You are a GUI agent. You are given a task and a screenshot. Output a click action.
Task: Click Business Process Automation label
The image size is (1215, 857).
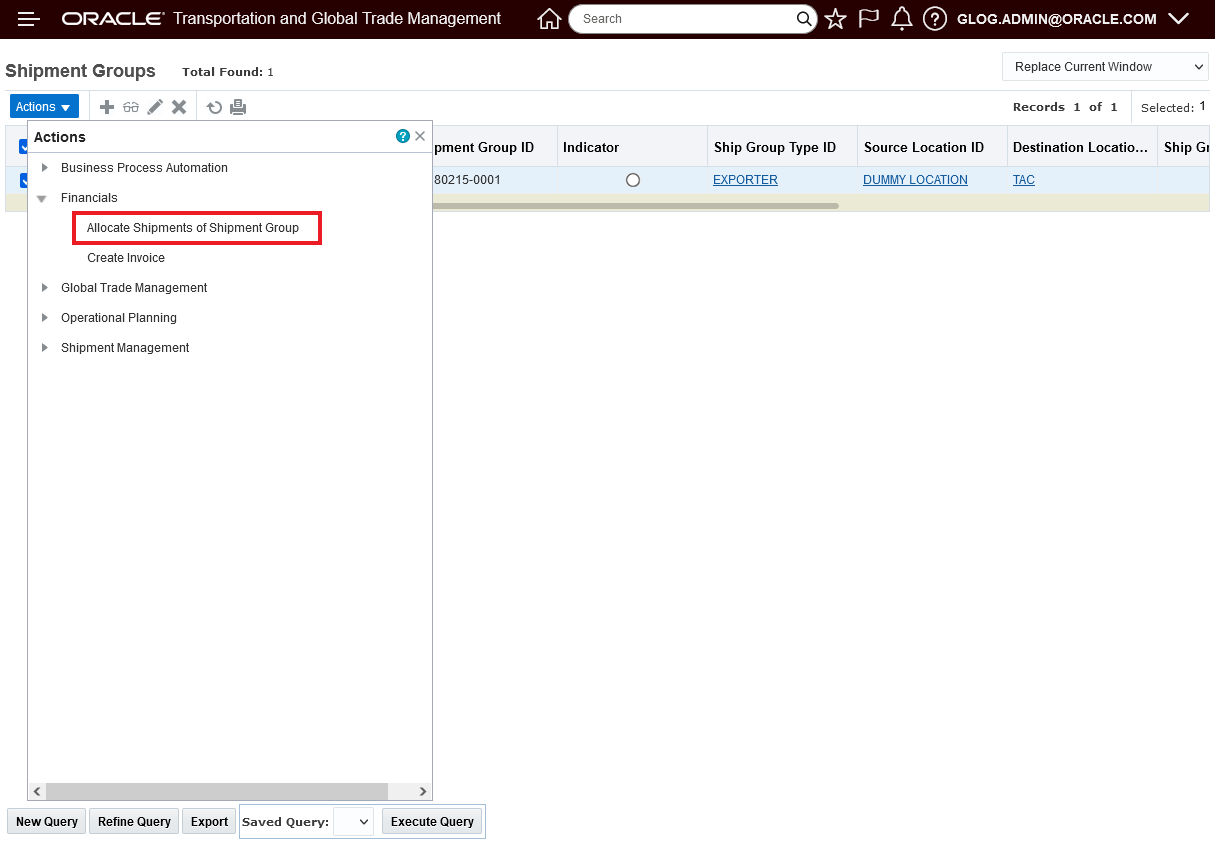[x=144, y=168]
